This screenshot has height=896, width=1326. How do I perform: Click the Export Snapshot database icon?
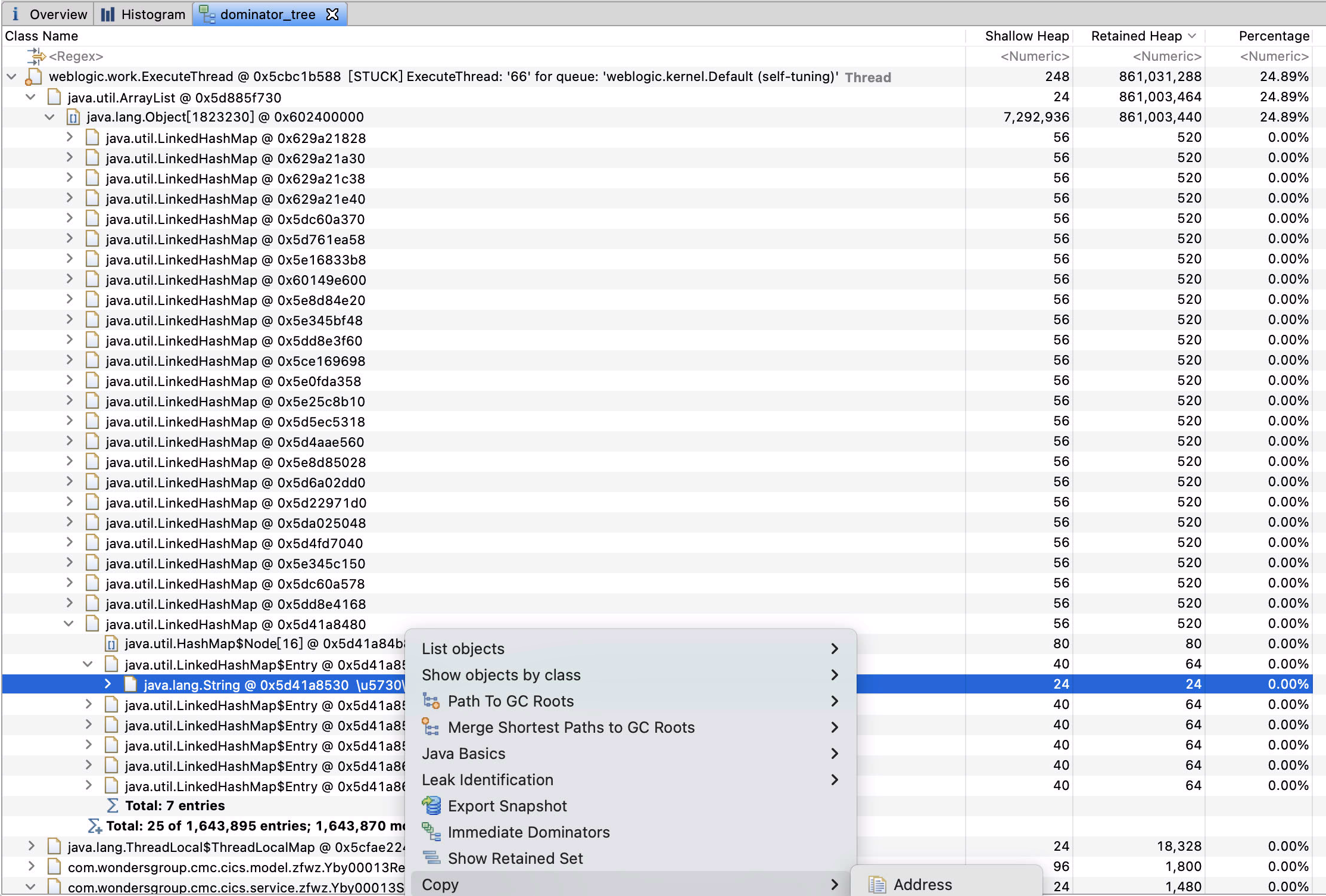click(x=431, y=806)
